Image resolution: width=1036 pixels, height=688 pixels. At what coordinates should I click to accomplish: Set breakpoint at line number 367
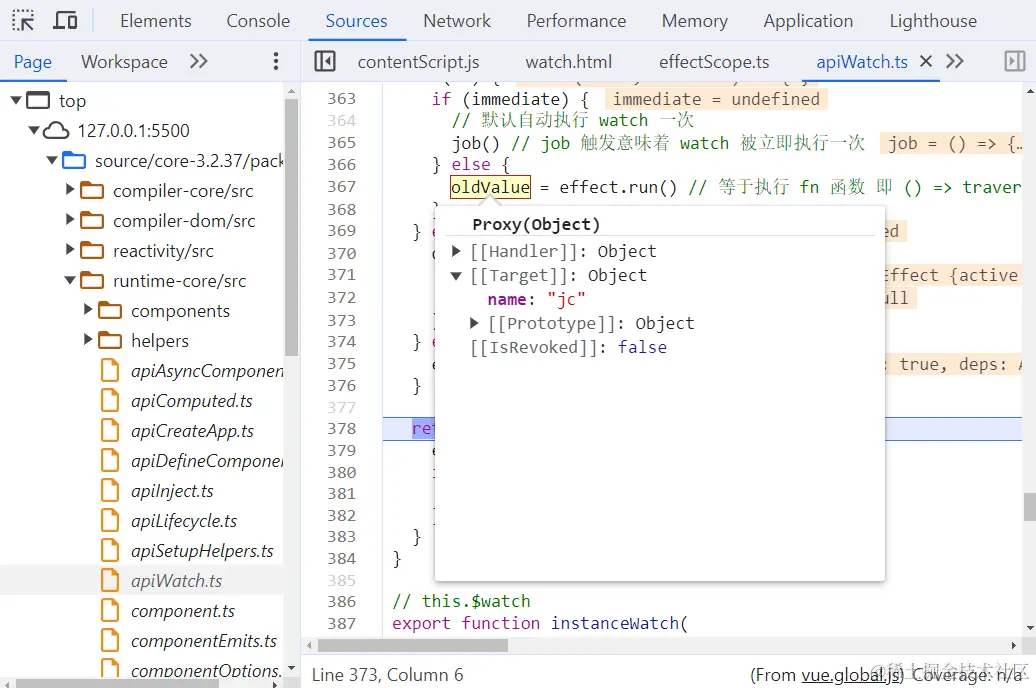click(342, 187)
